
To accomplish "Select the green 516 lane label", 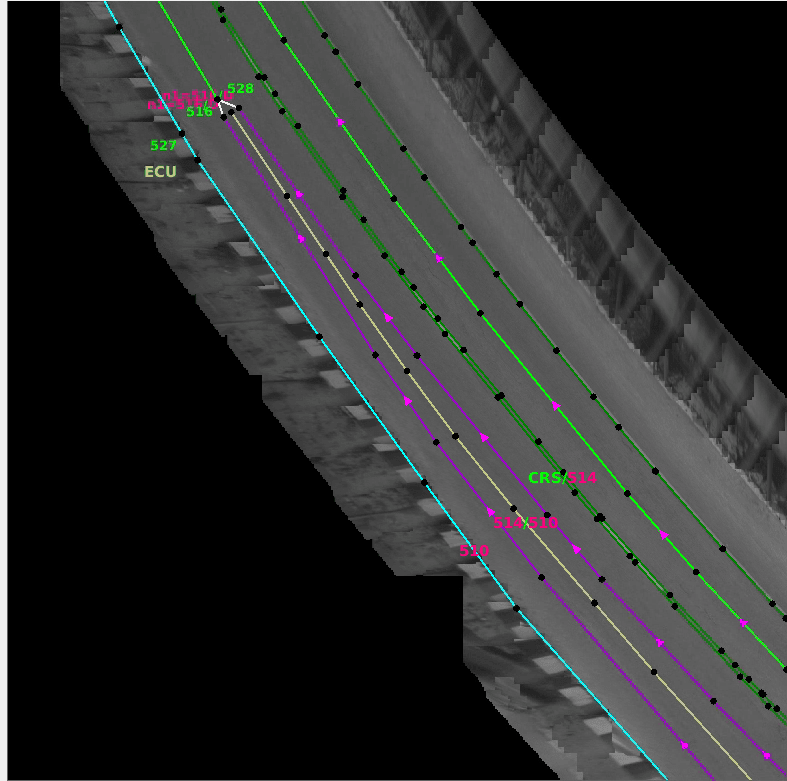I will (199, 112).
